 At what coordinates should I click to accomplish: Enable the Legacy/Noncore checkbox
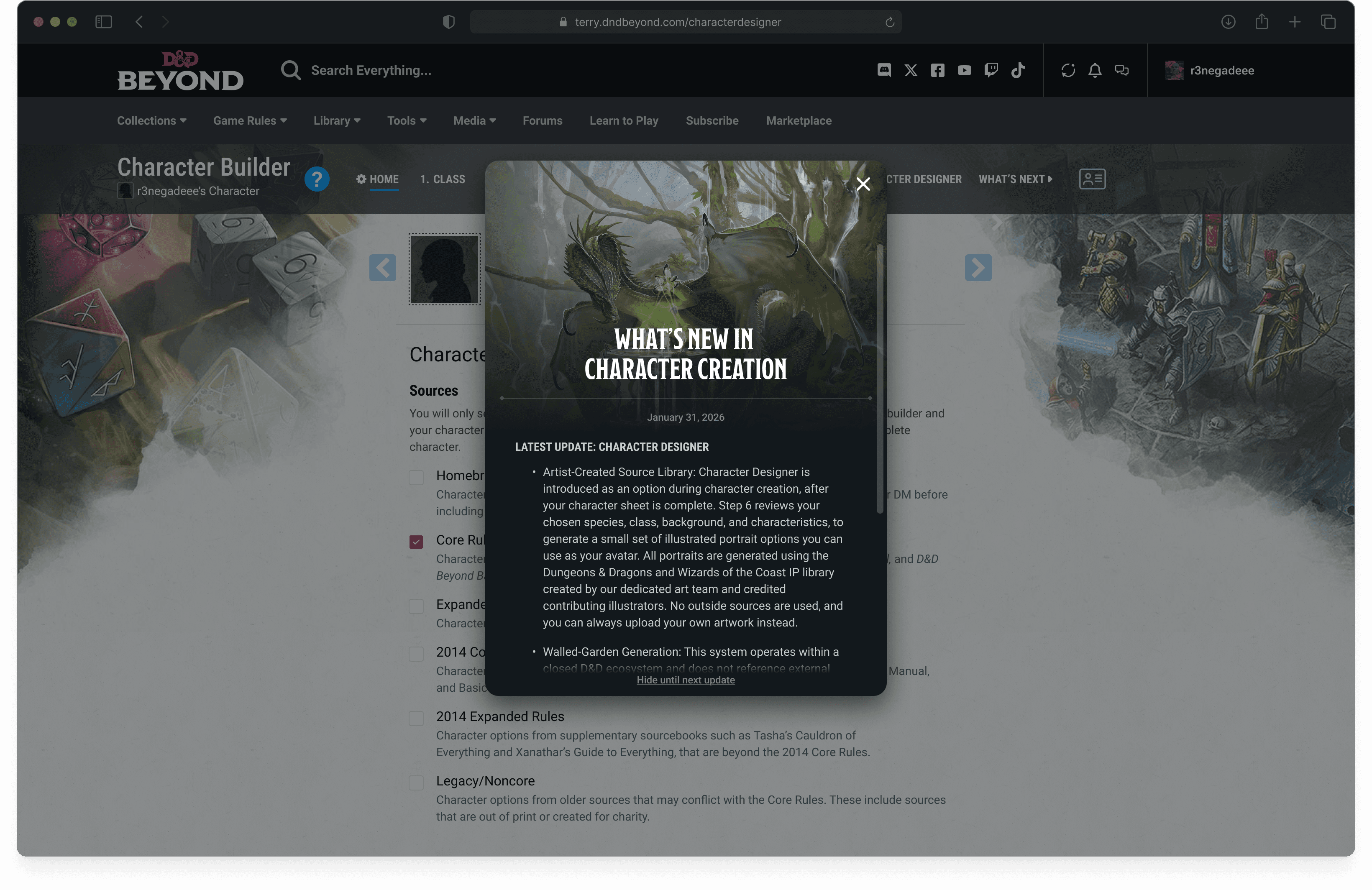416,783
